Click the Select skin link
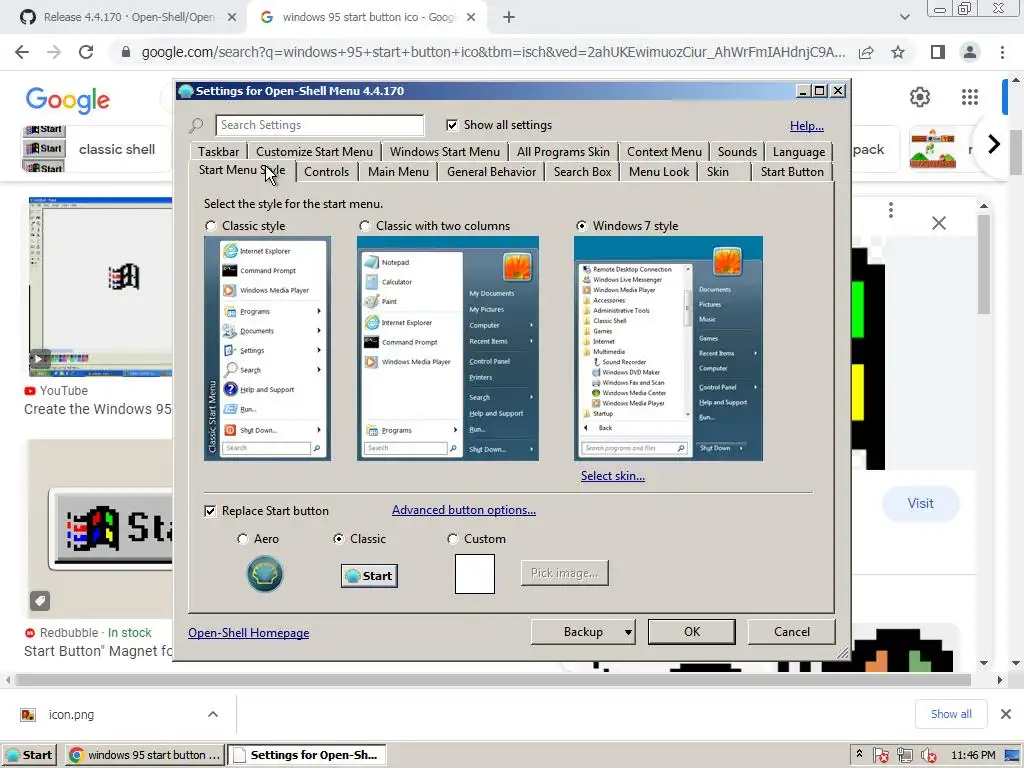1024x768 pixels. pos(613,476)
